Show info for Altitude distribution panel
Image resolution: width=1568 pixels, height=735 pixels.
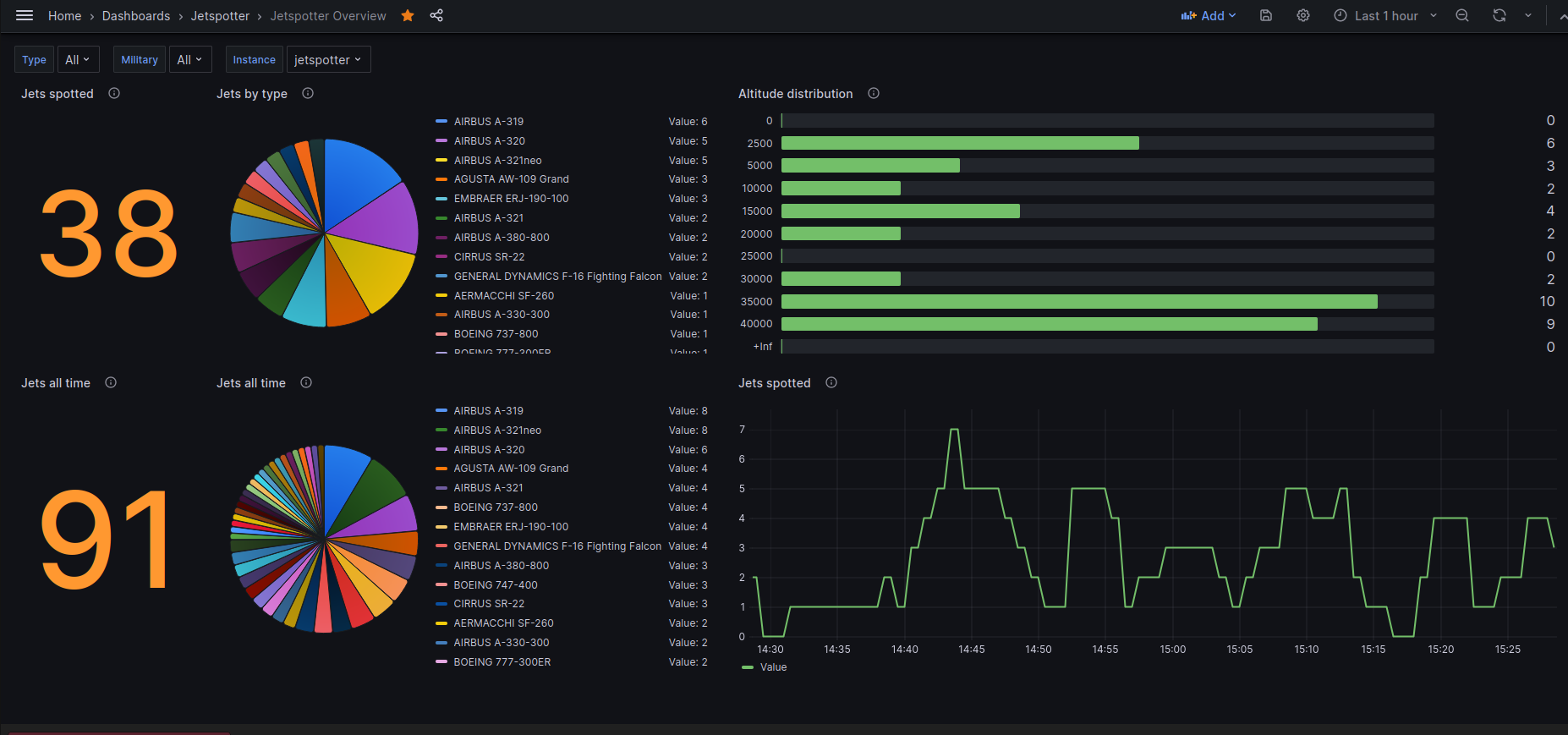tap(874, 94)
